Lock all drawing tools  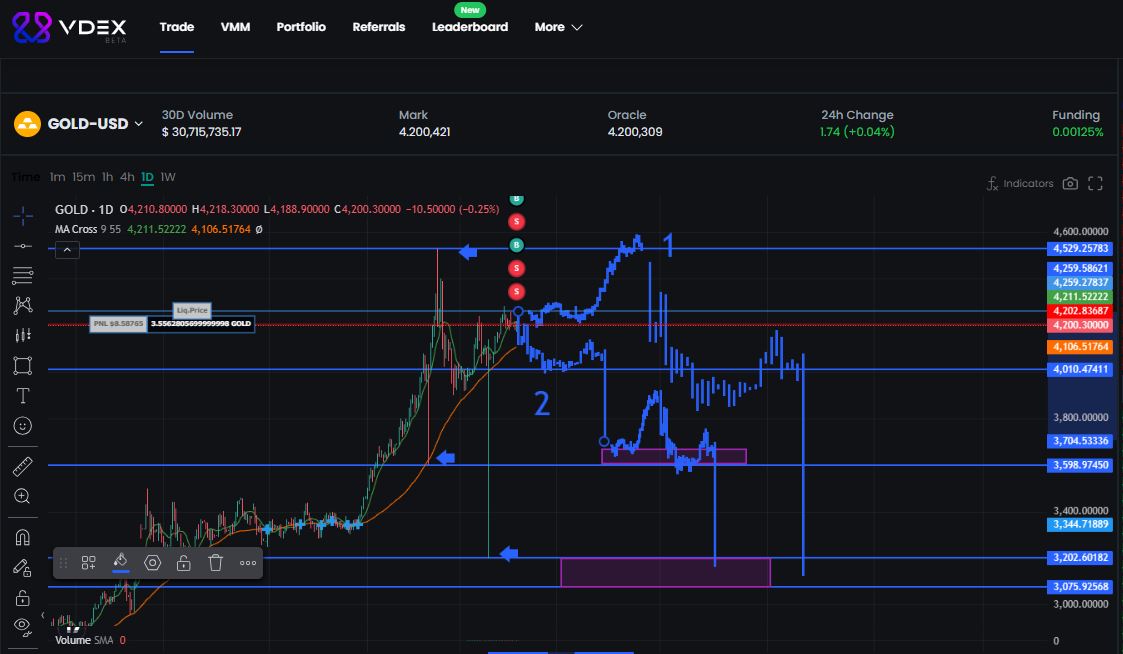(x=22, y=597)
